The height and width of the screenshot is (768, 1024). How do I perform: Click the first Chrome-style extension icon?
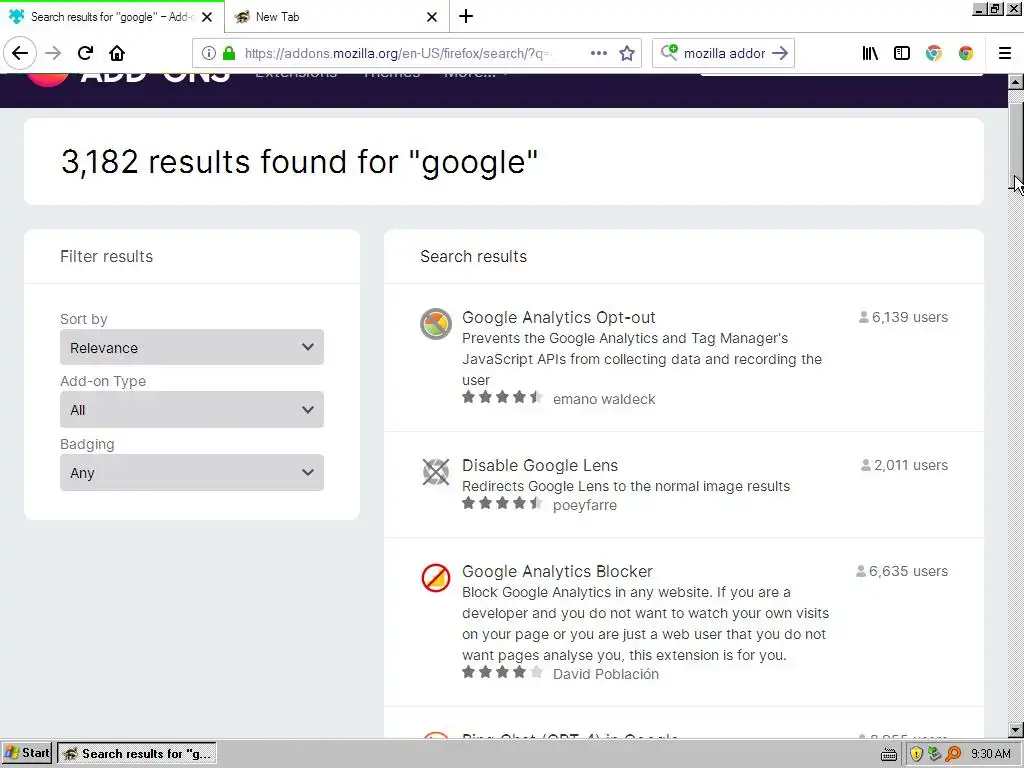coord(934,53)
